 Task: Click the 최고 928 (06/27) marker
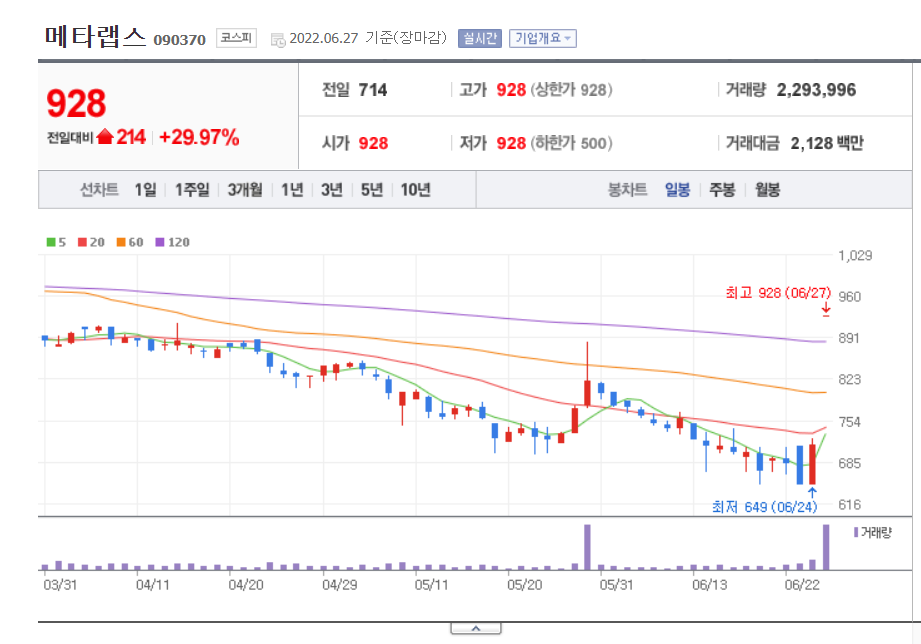(778, 293)
